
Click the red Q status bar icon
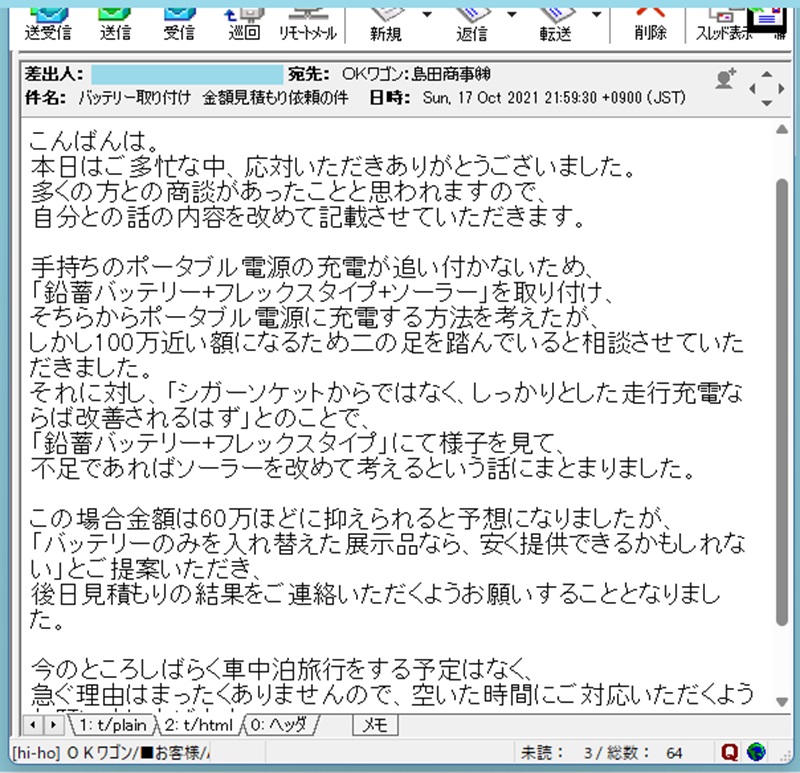[x=732, y=752]
